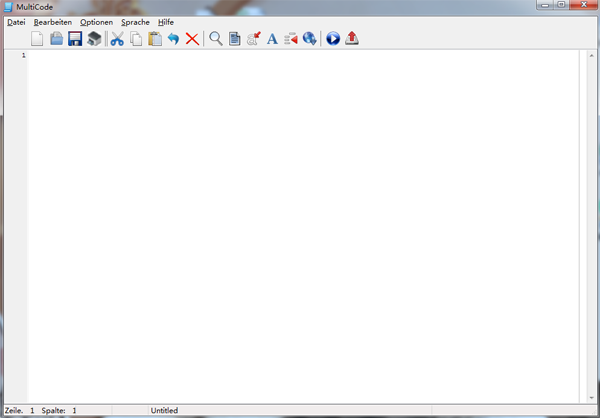
Task: Click the red X delete icon
Action: click(192, 39)
